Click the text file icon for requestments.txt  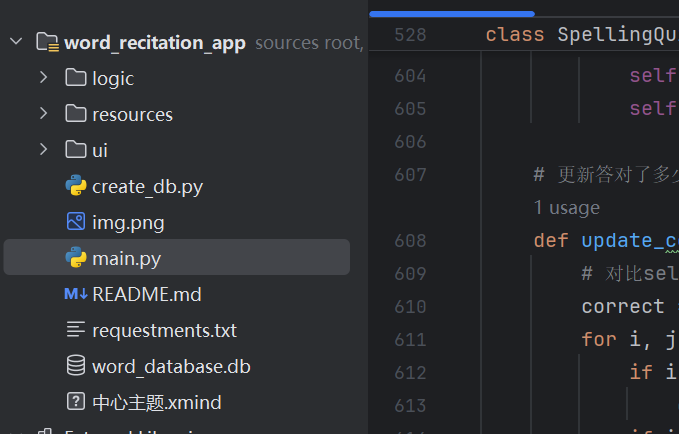click(75, 330)
